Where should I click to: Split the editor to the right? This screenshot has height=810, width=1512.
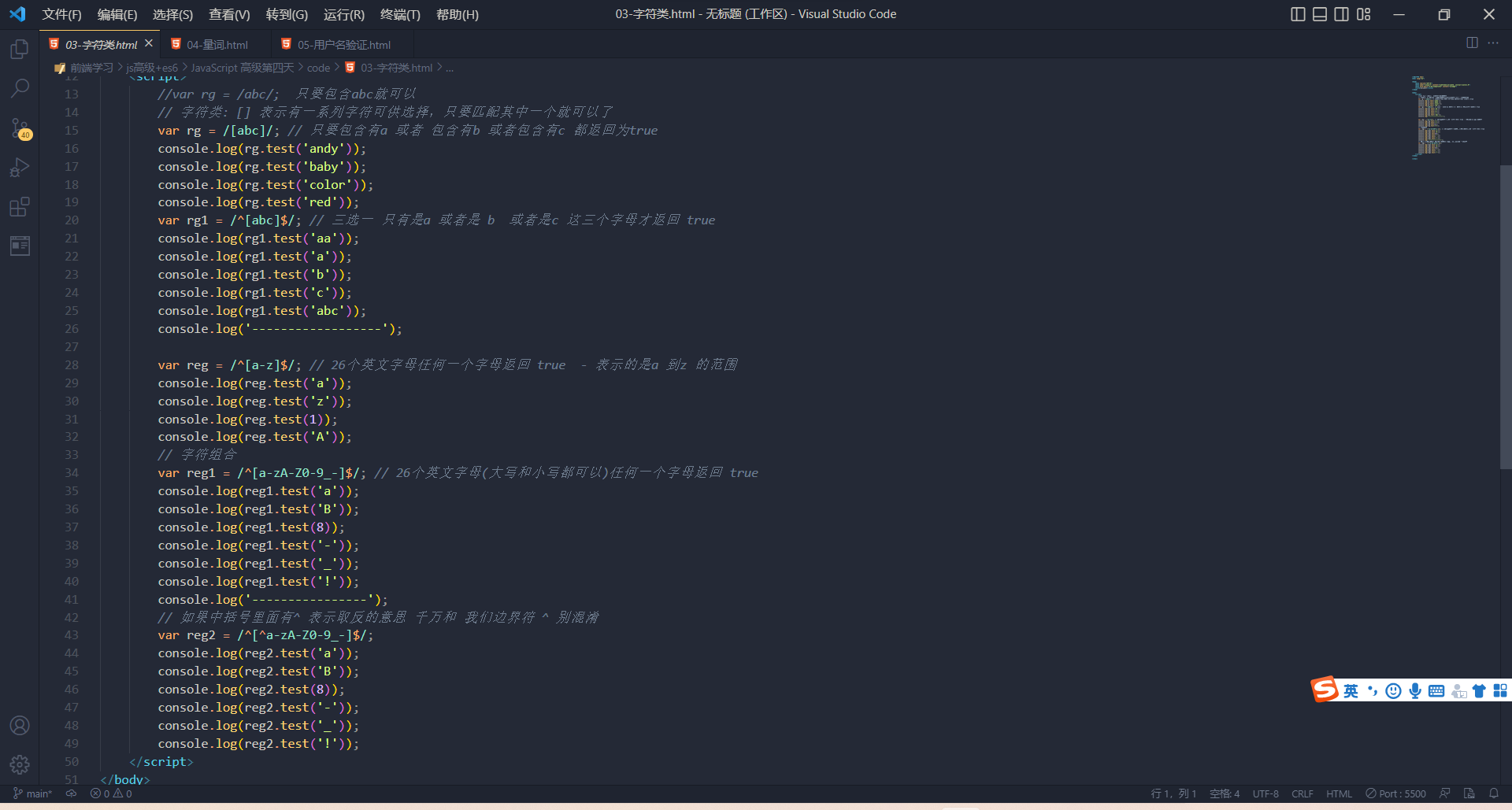[1472, 43]
